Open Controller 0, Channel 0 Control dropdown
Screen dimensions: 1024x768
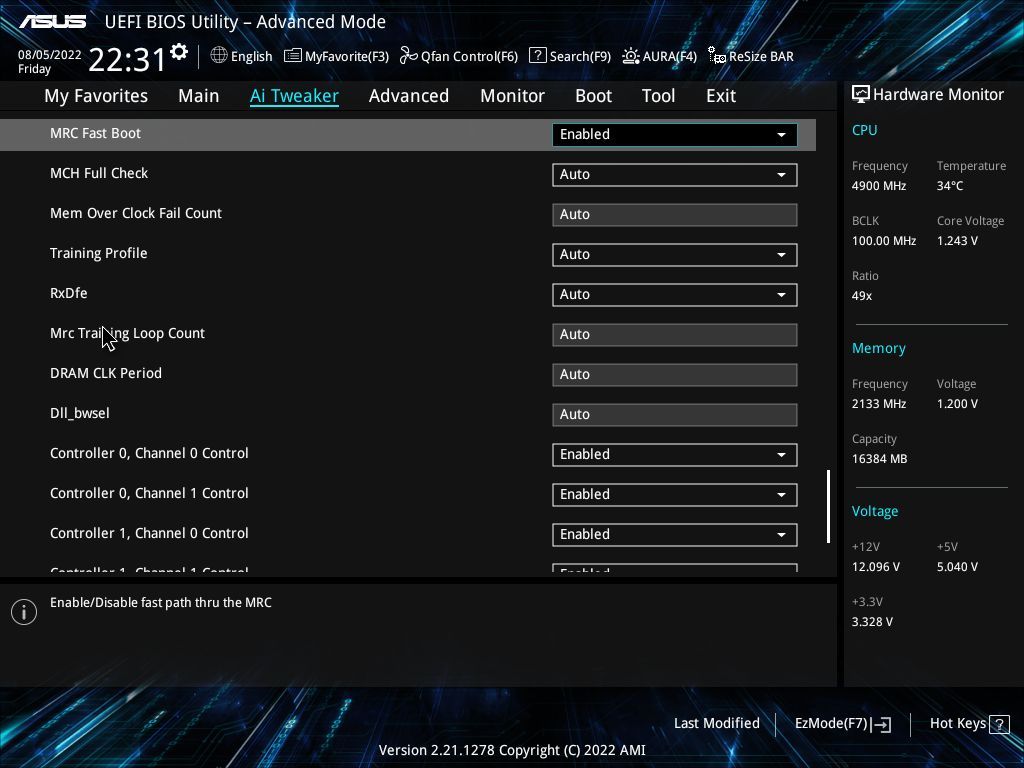point(675,455)
